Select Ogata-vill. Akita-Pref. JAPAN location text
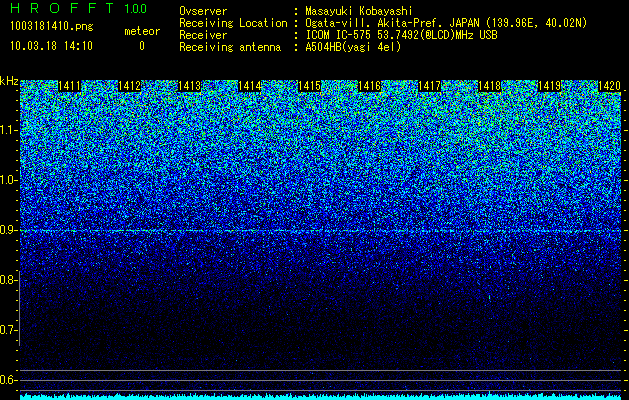Image resolution: width=629 pixels, height=400 pixels. click(446, 23)
